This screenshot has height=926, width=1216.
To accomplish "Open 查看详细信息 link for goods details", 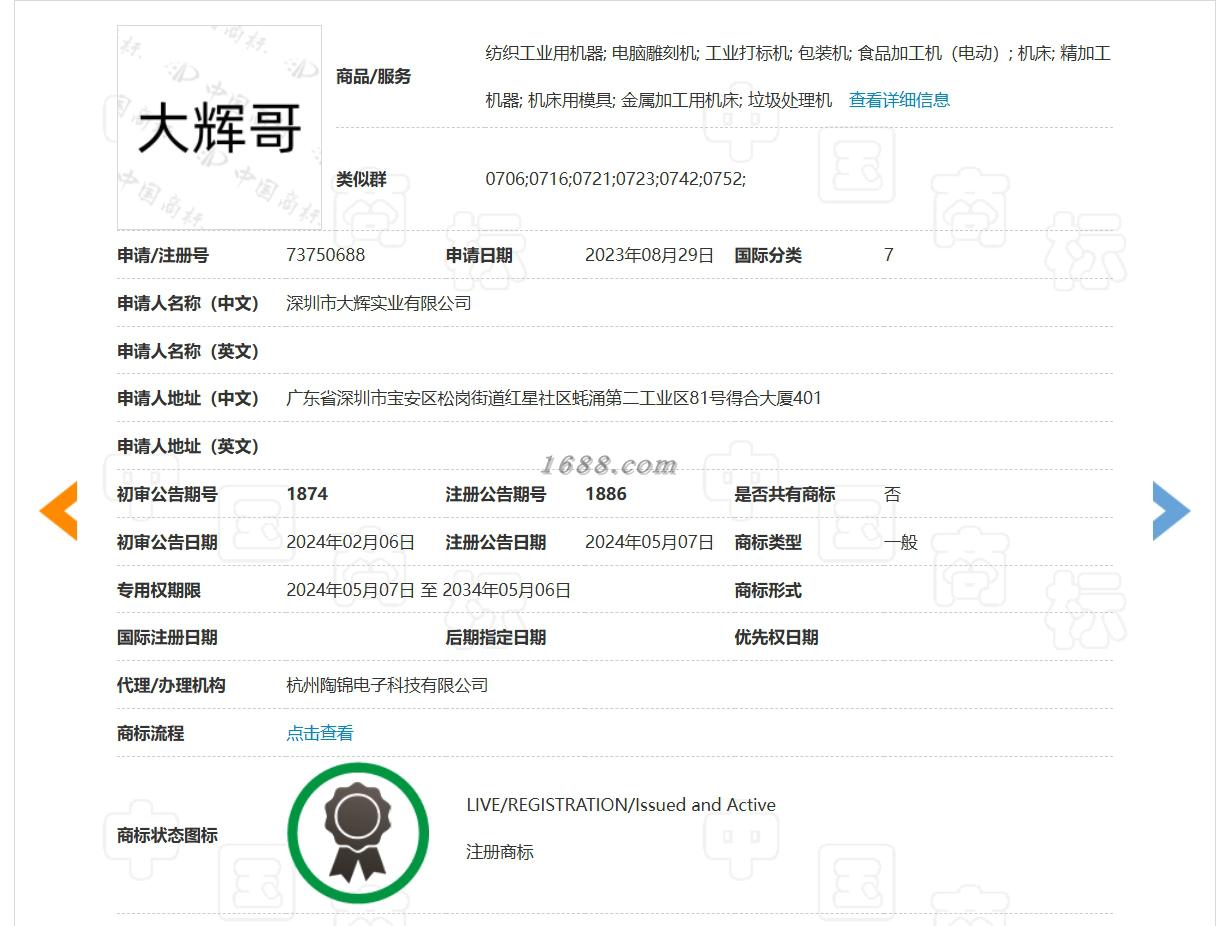I will (x=899, y=100).
